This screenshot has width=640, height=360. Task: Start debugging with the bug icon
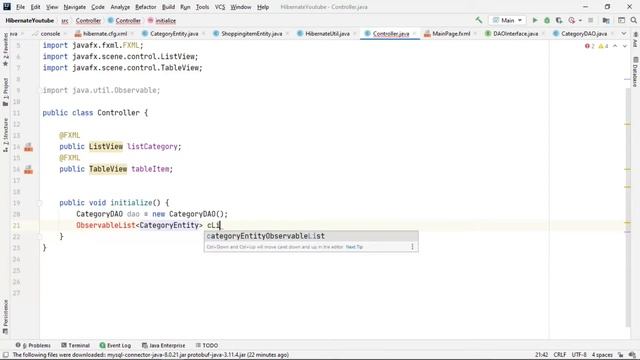pos(547,20)
